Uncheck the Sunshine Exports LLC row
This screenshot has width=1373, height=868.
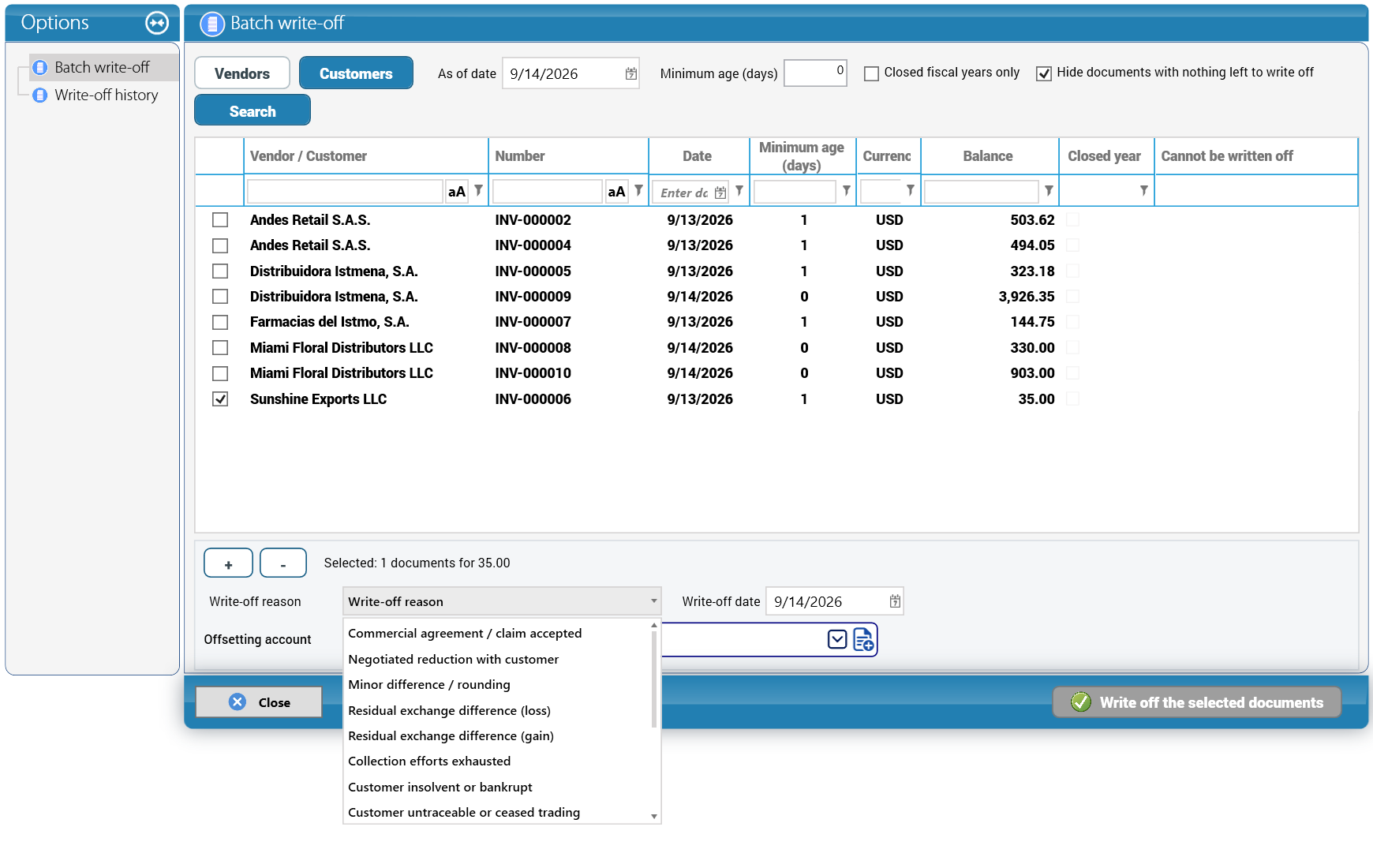click(x=220, y=399)
